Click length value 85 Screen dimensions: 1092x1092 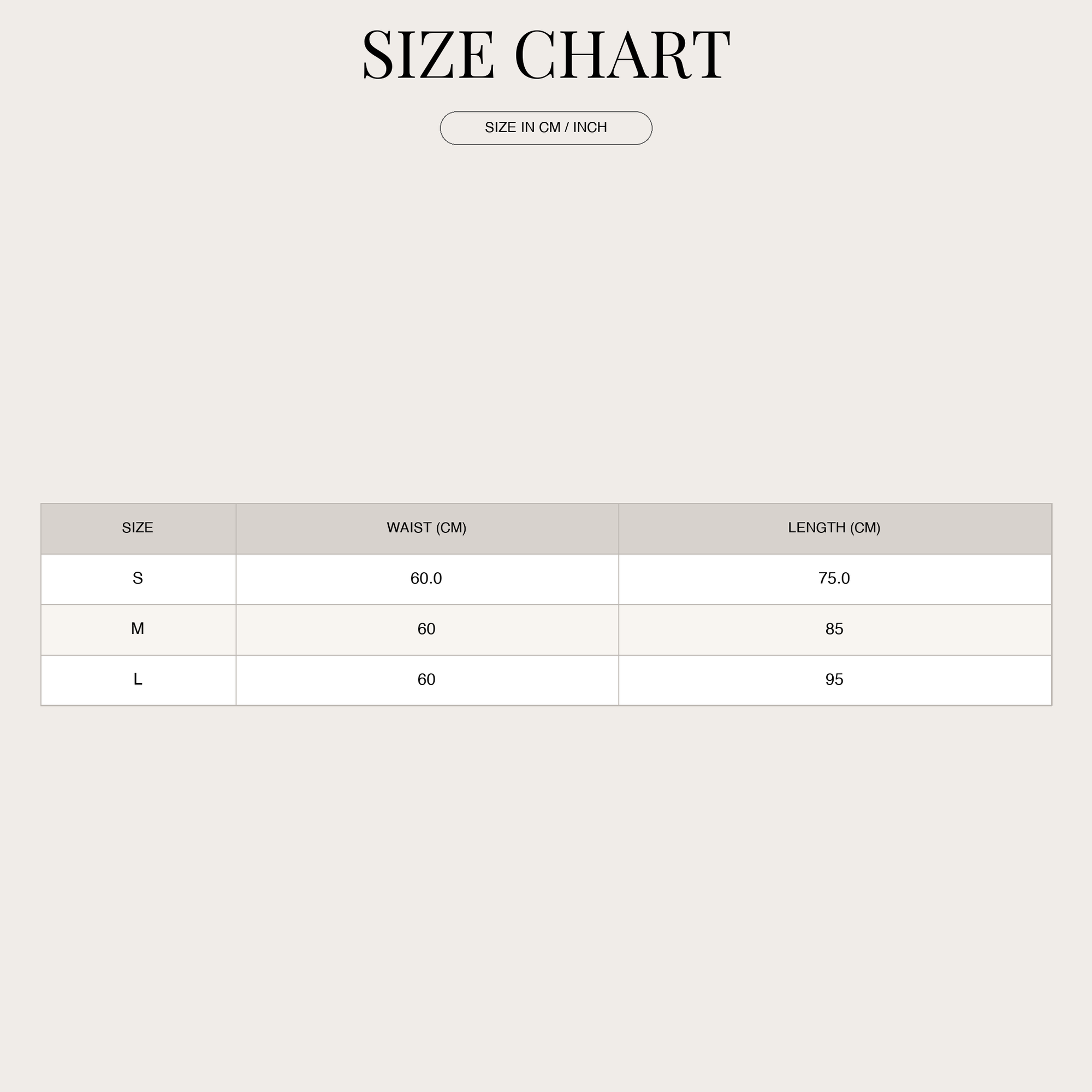click(x=835, y=630)
